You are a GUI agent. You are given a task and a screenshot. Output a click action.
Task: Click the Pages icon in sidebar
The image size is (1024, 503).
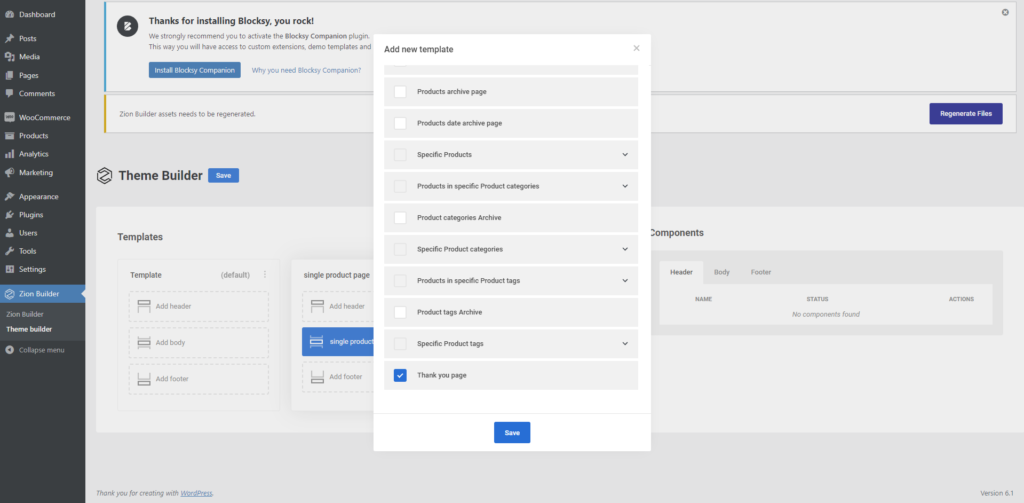click(9, 75)
